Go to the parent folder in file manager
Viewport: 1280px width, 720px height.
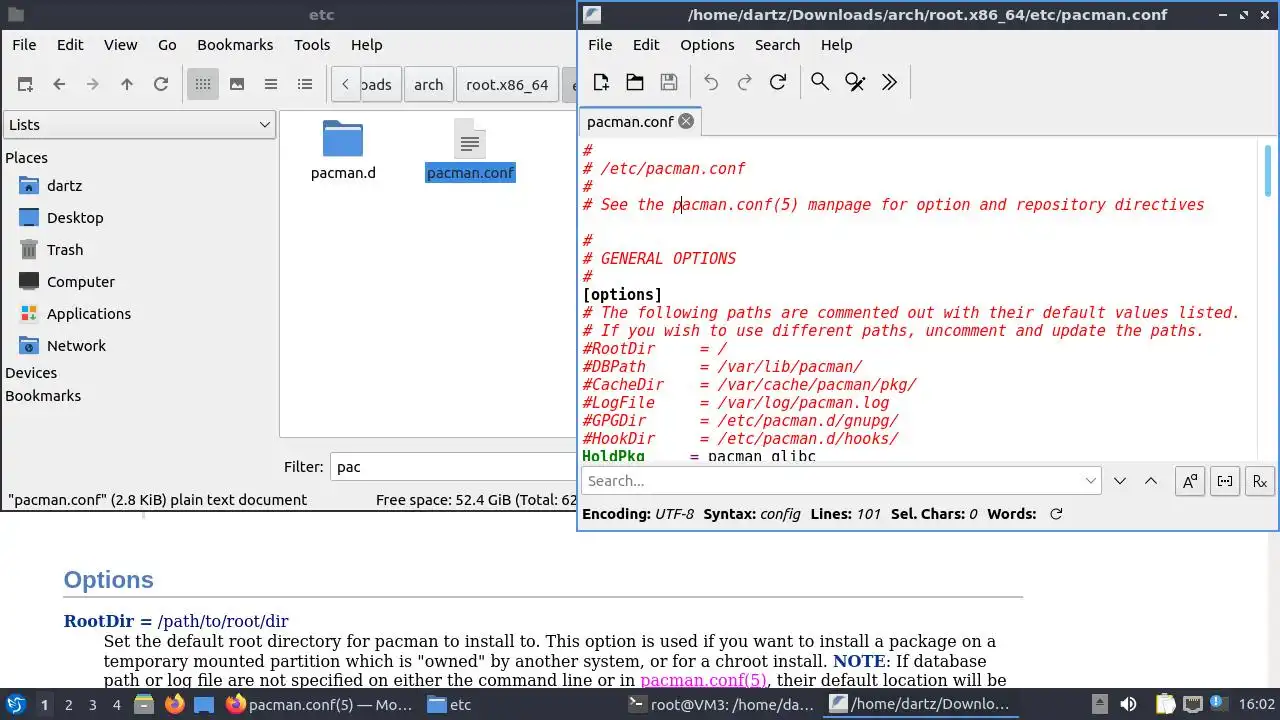click(x=127, y=85)
